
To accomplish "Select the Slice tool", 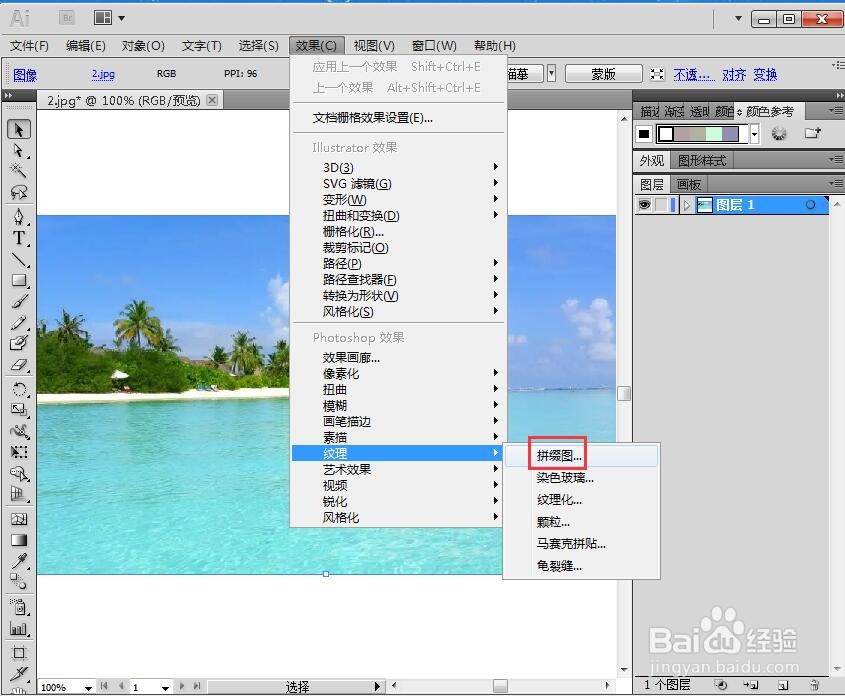I will click(x=19, y=673).
